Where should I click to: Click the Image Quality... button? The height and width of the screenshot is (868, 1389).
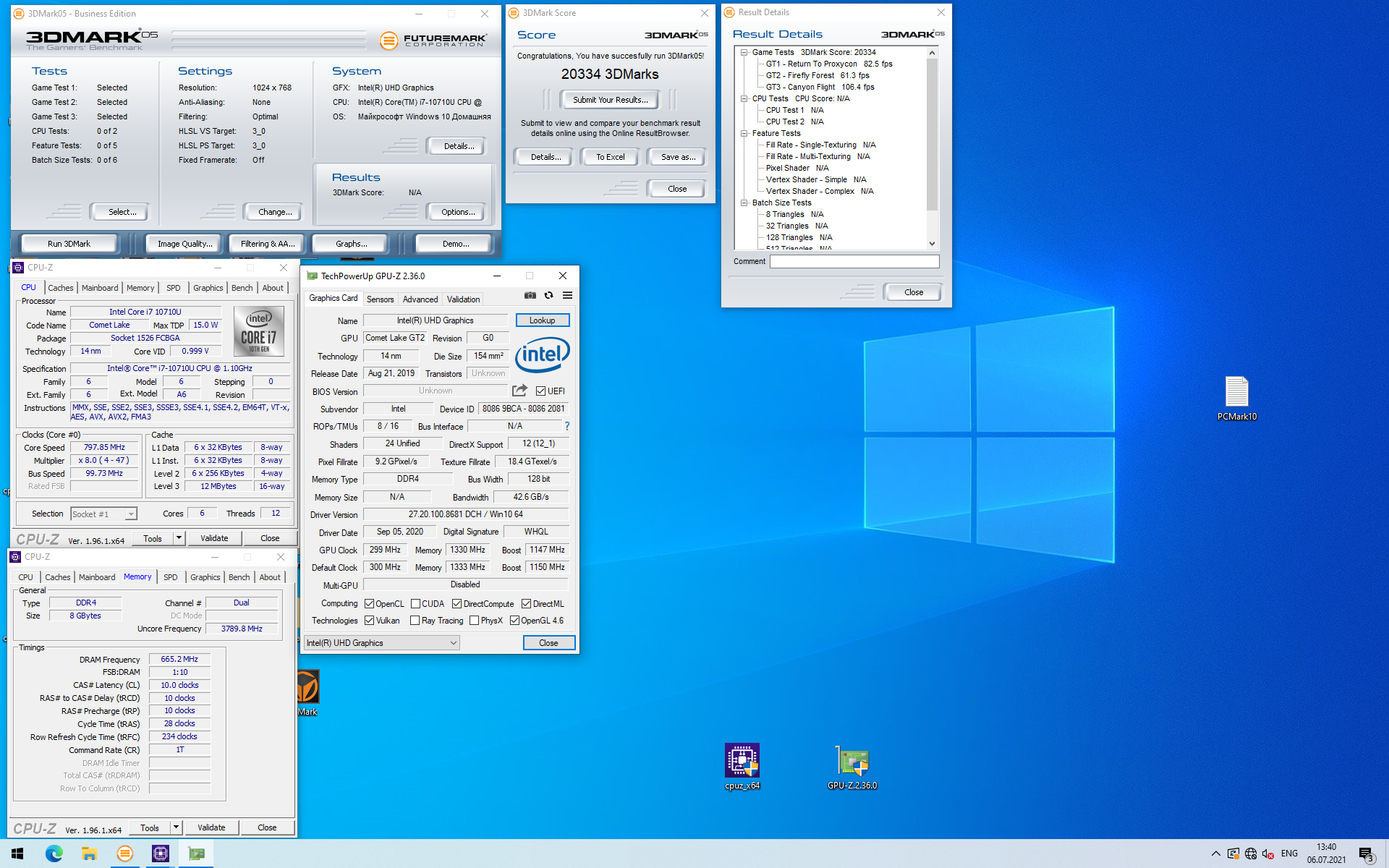(x=185, y=244)
